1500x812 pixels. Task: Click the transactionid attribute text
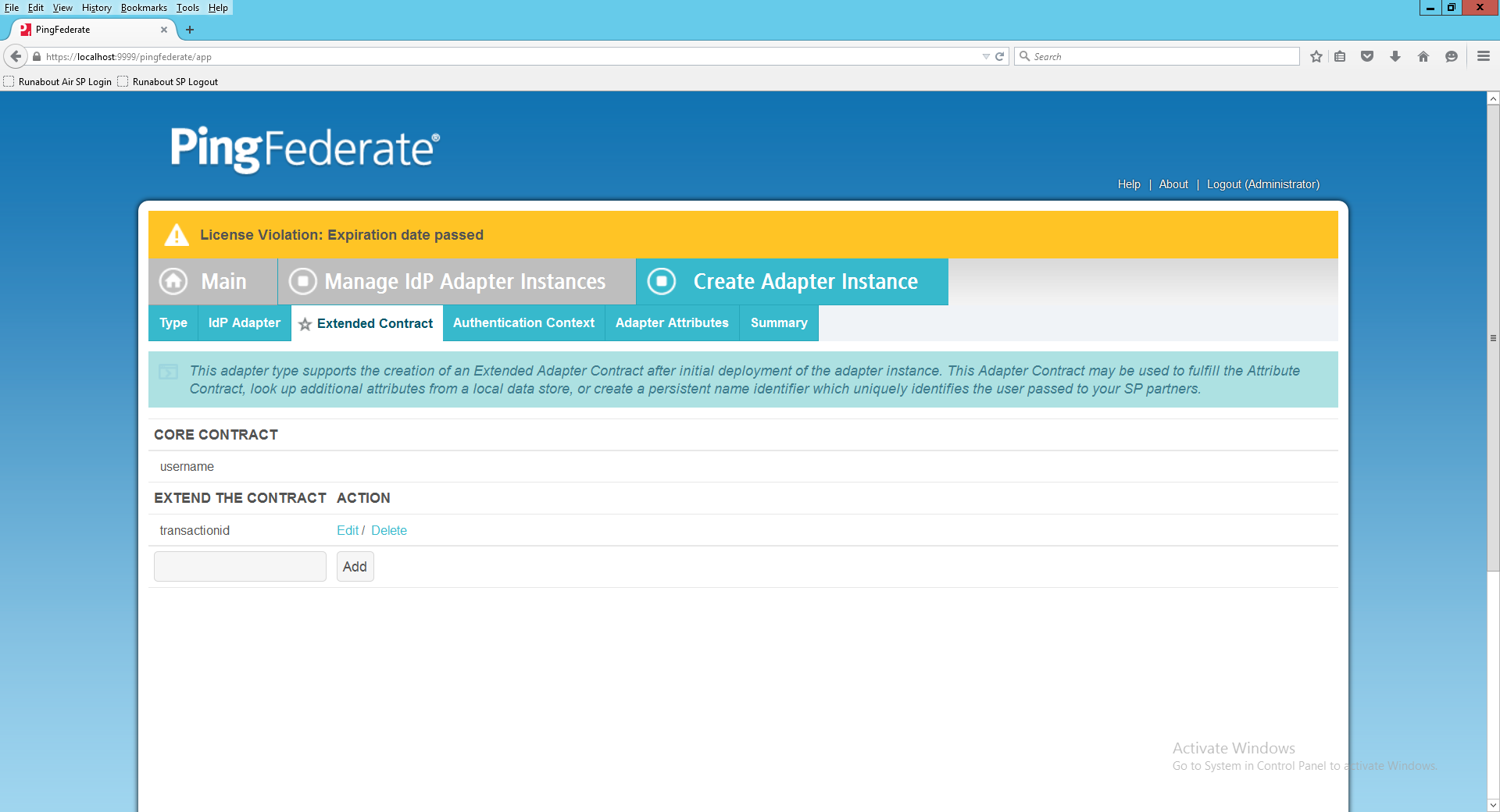coord(195,530)
